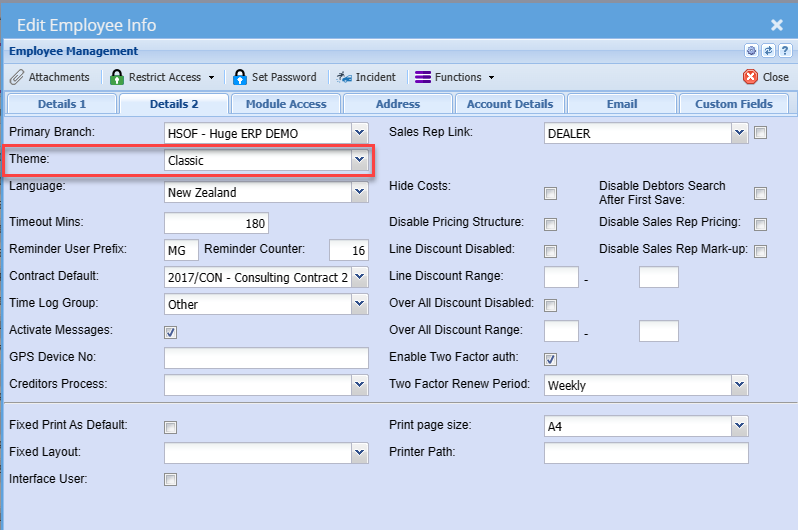
Task: Expand the Two Factor Renew Period dropdown
Action: (x=740, y=385)
